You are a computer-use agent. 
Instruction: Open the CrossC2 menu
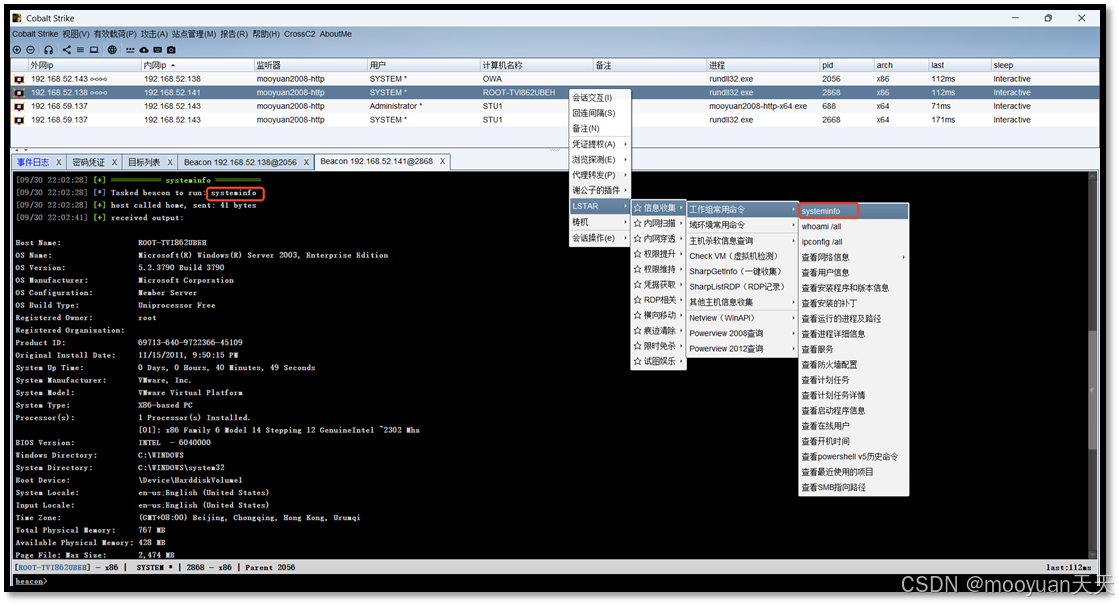(299, 34)
